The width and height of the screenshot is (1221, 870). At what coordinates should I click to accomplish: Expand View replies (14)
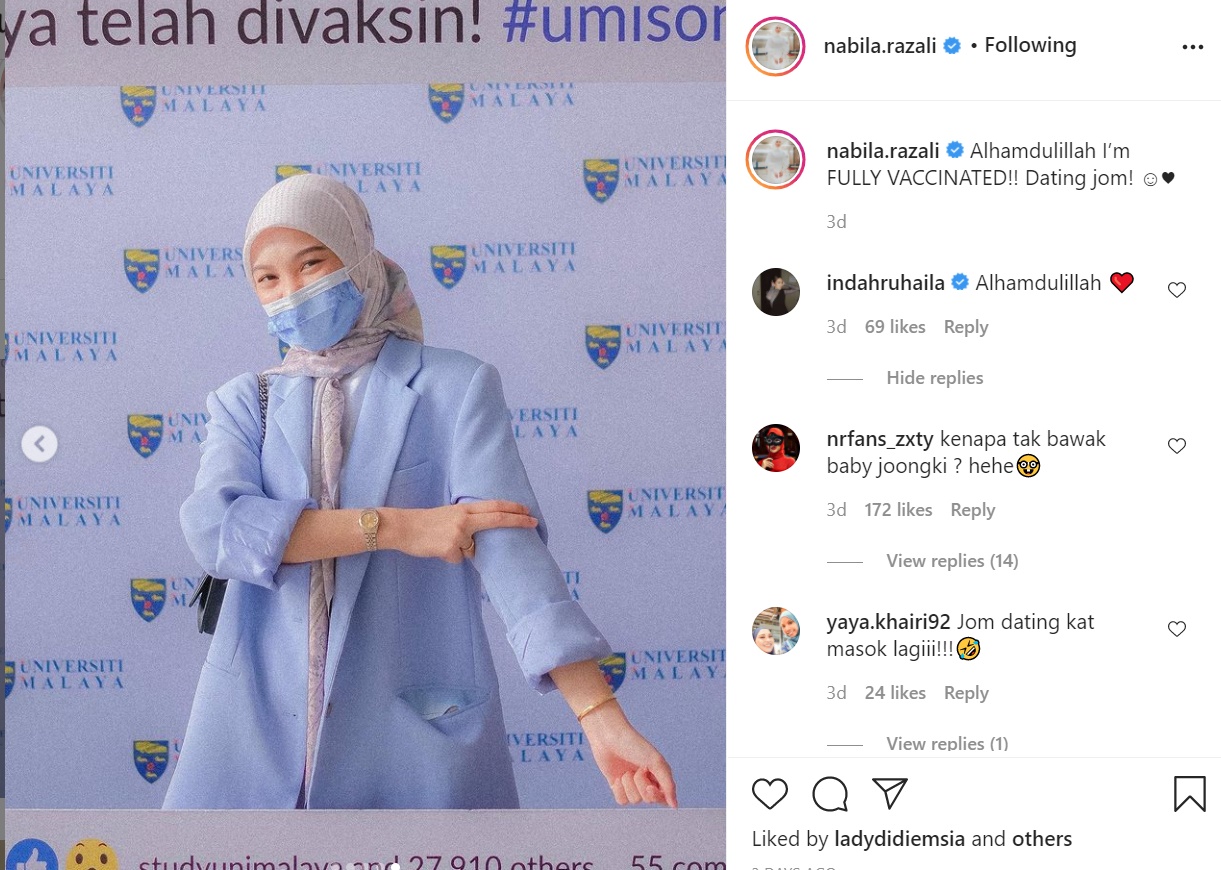[x=952, y=561]
